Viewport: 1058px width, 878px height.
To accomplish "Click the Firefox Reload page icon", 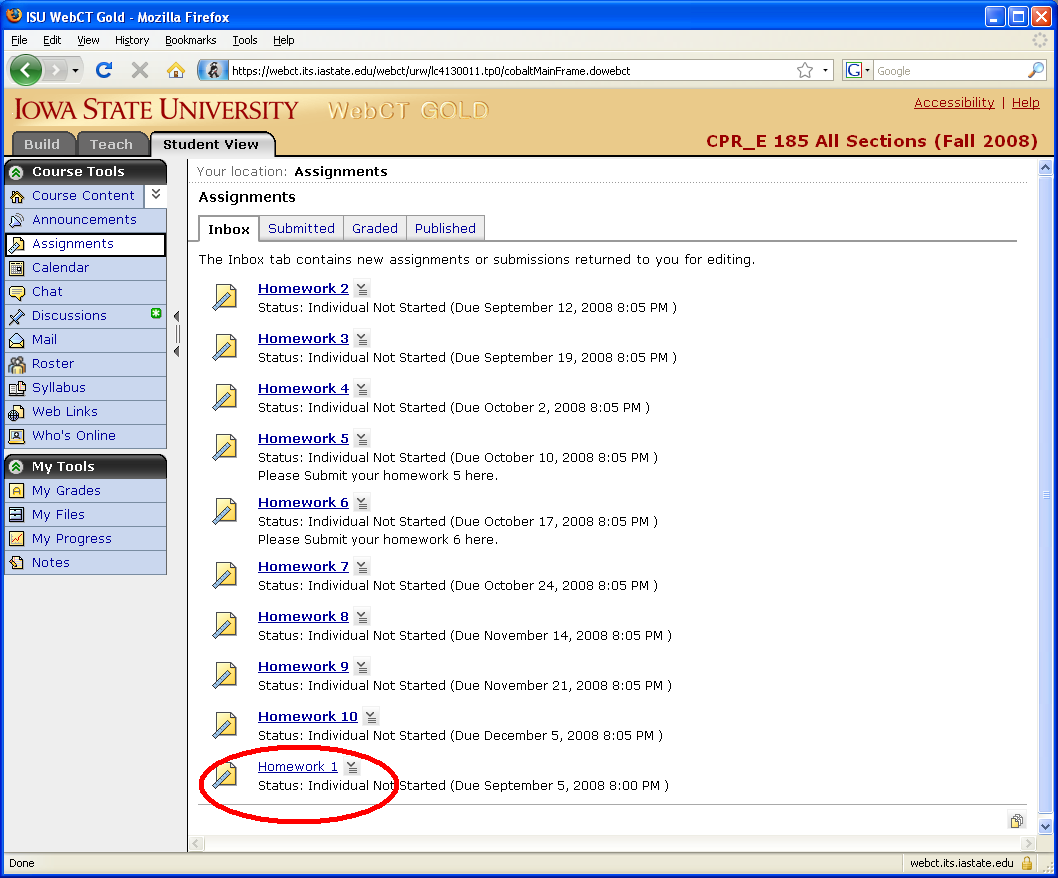I will pos(104,70).
